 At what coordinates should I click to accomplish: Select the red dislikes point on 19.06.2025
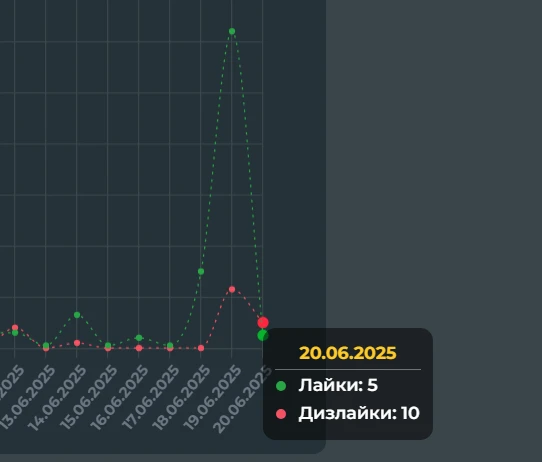pyautogui.click(x=232, y=289)
